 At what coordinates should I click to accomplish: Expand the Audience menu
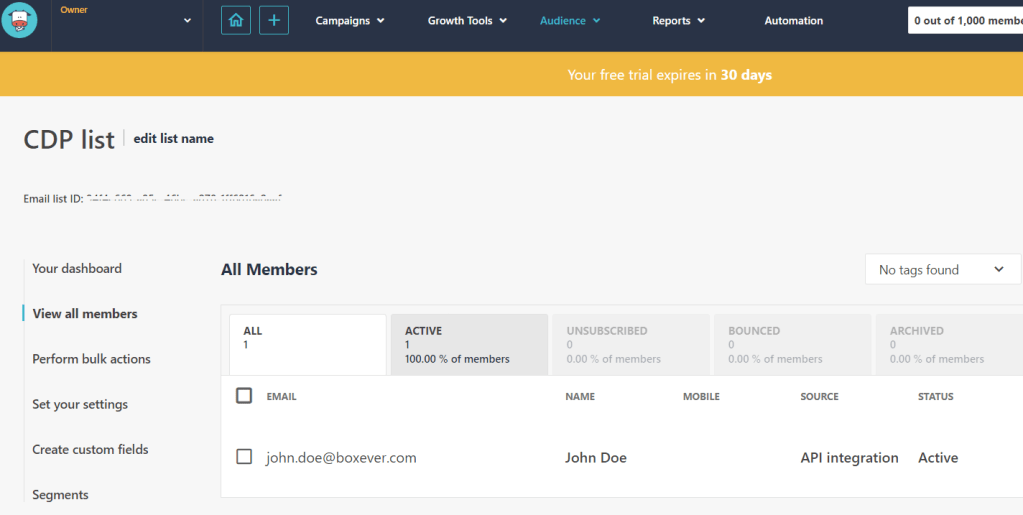(570, 21)
